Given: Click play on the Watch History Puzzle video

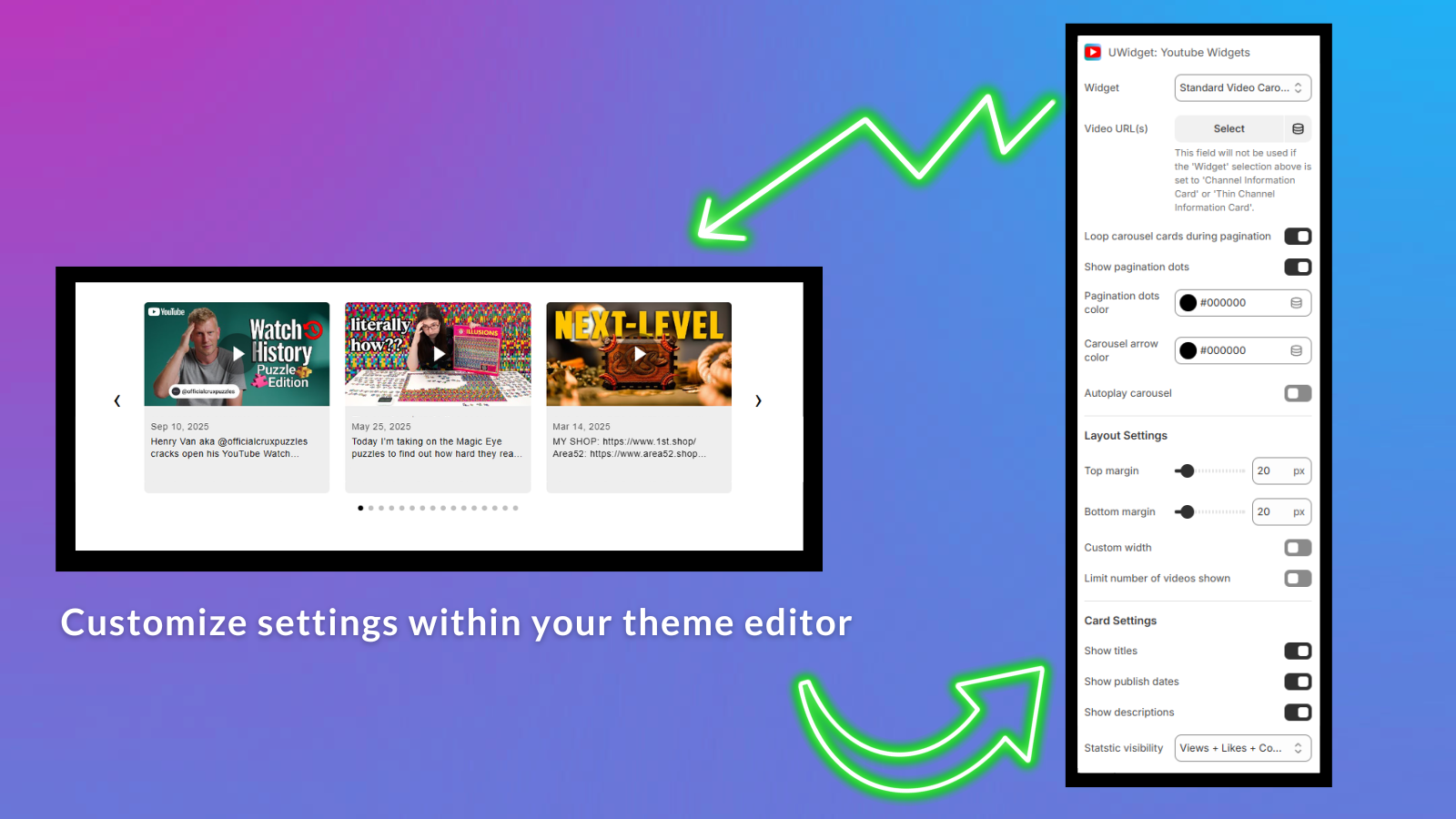Looking at the screenshot, I should tap(237, 354).
